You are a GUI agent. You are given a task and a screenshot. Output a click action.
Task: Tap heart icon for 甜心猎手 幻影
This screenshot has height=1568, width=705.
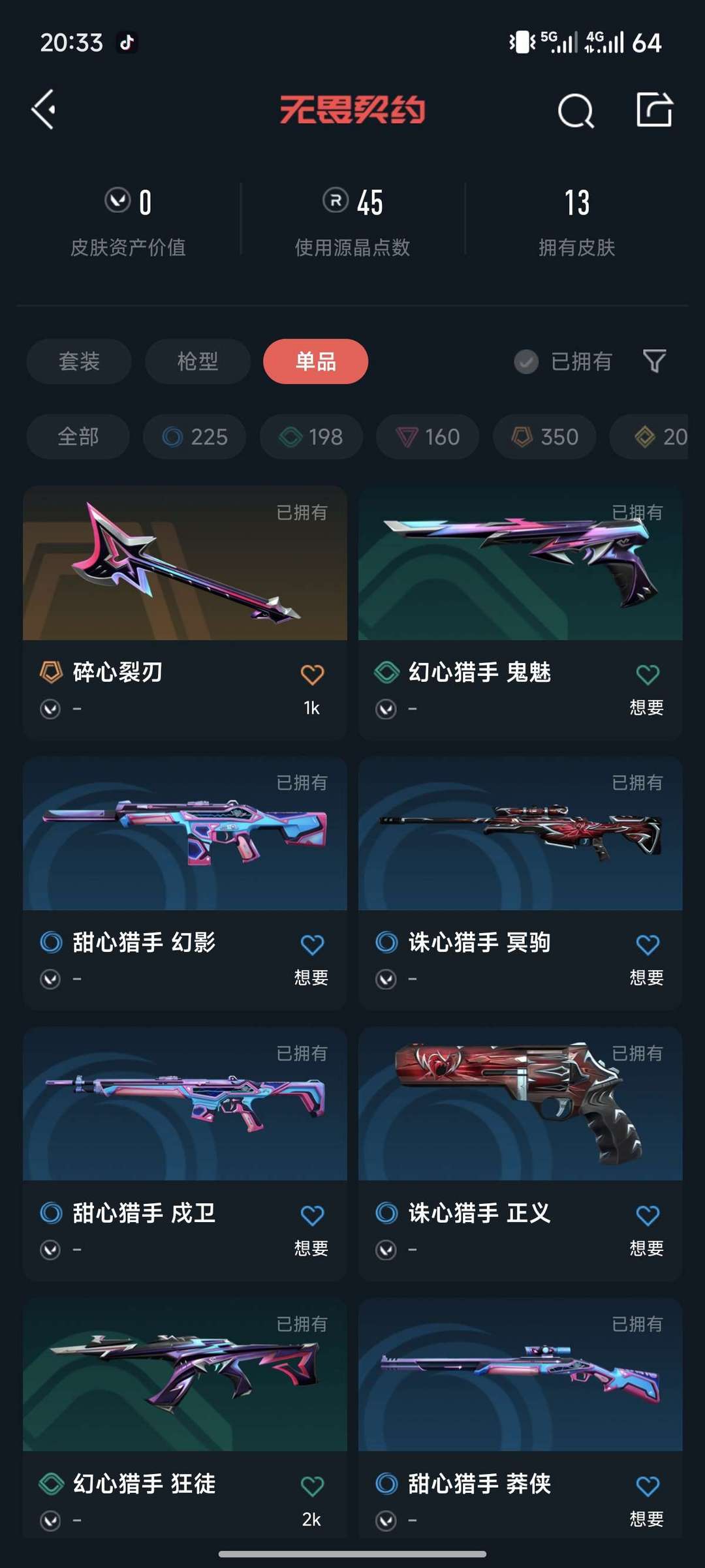pos(312,944)
